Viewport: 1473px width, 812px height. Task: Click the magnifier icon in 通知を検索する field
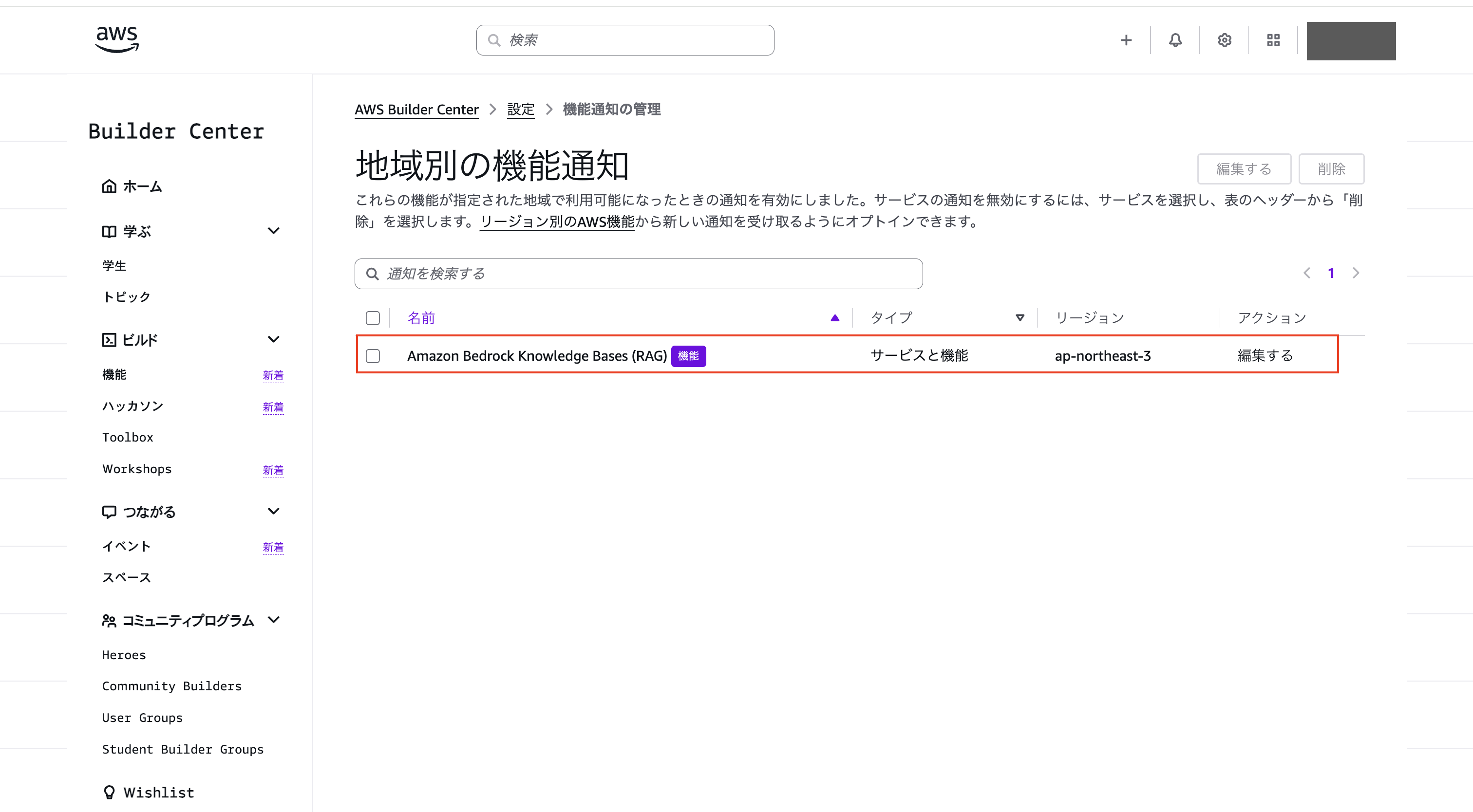coord(372,274)
